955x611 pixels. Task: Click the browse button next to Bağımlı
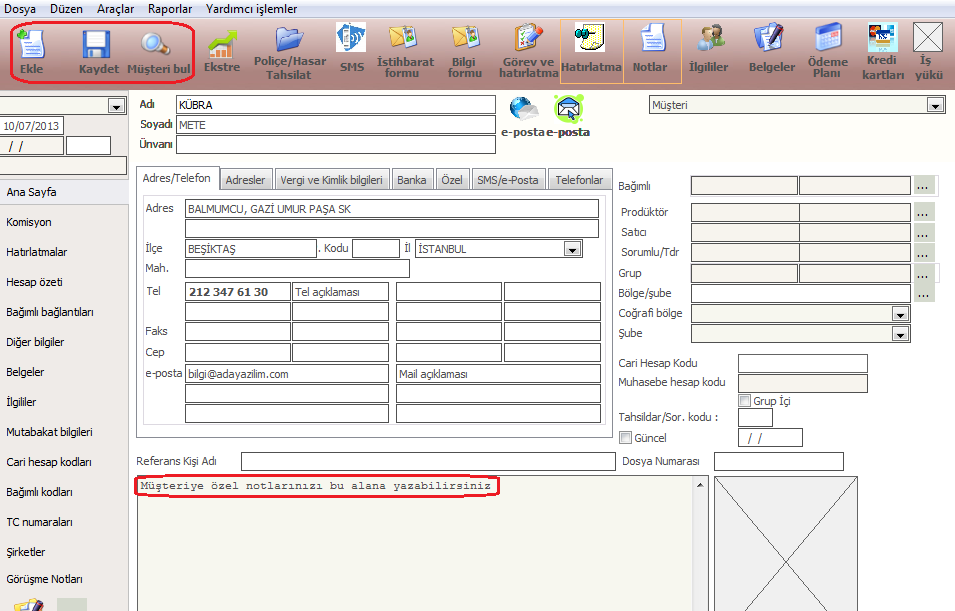point(923,186)
